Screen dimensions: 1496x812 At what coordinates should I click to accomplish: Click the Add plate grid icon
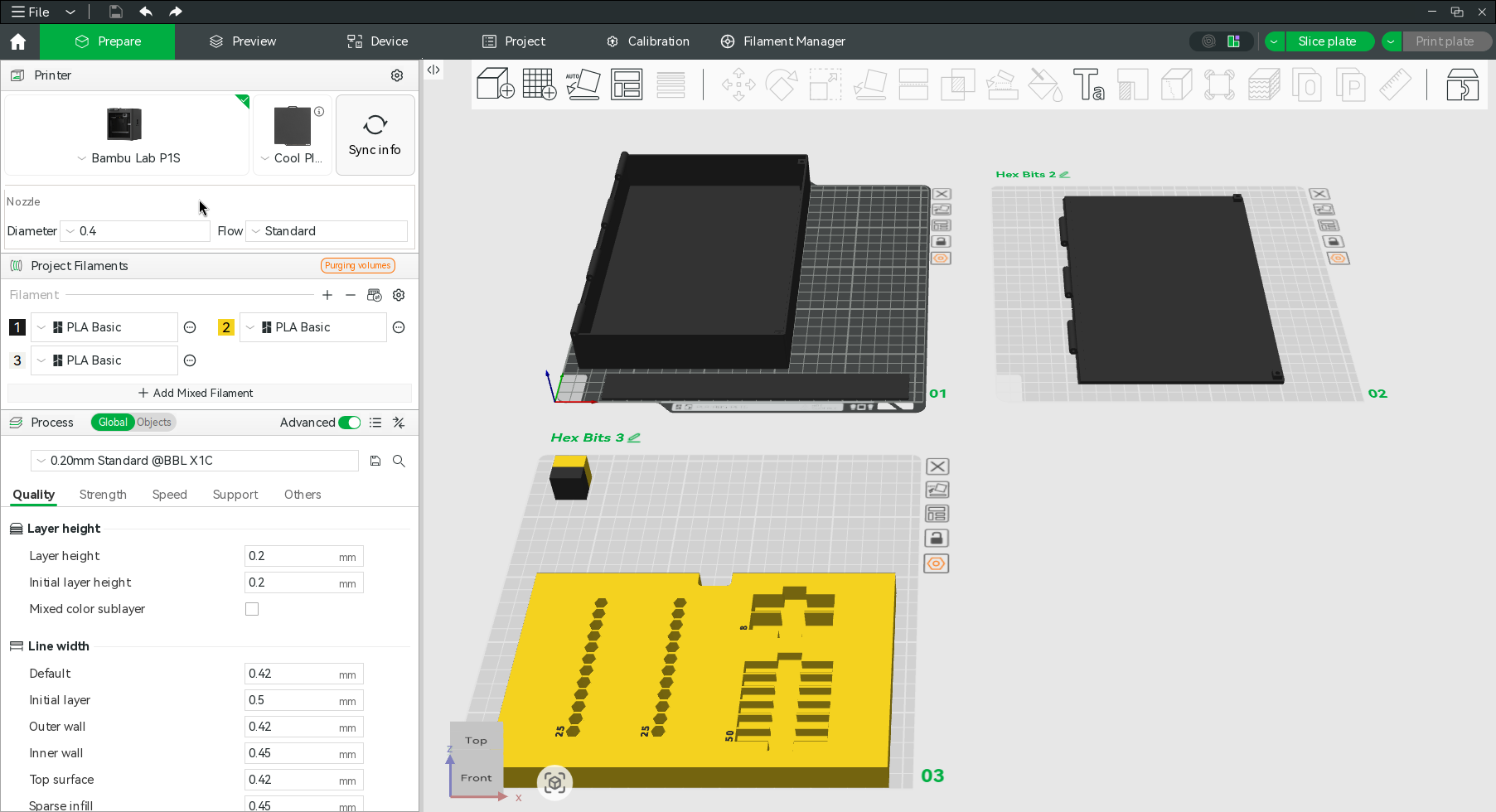540,84
